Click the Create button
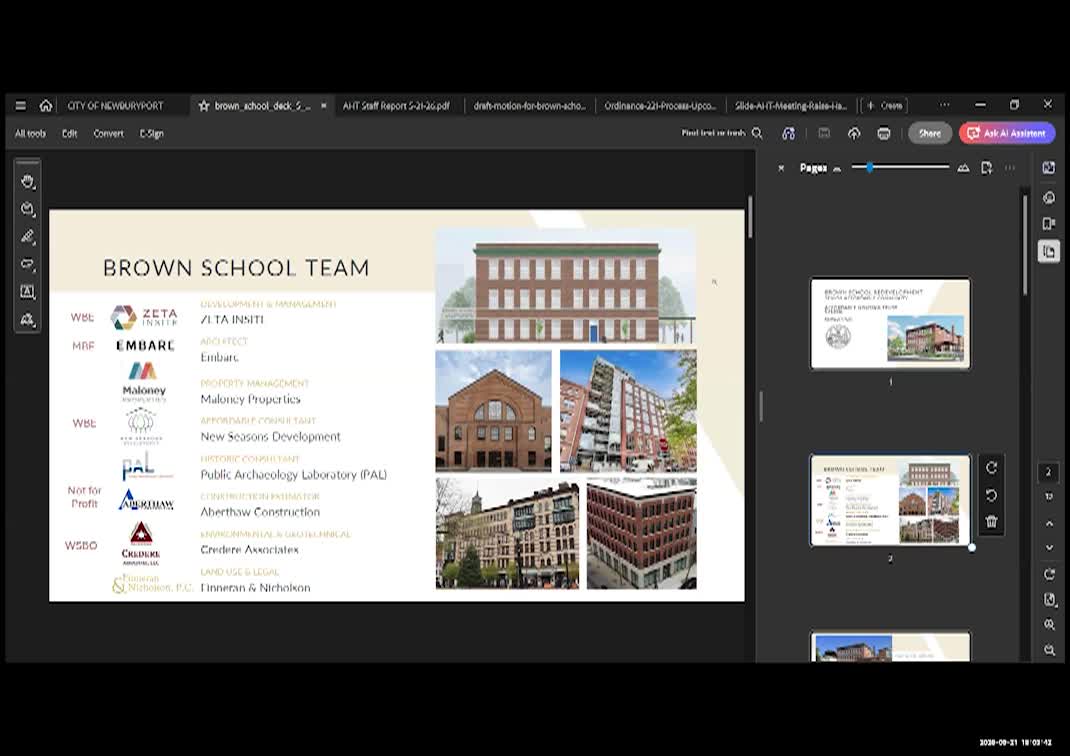The height and width of the screenshot is (756, 1070). [885, 106]
